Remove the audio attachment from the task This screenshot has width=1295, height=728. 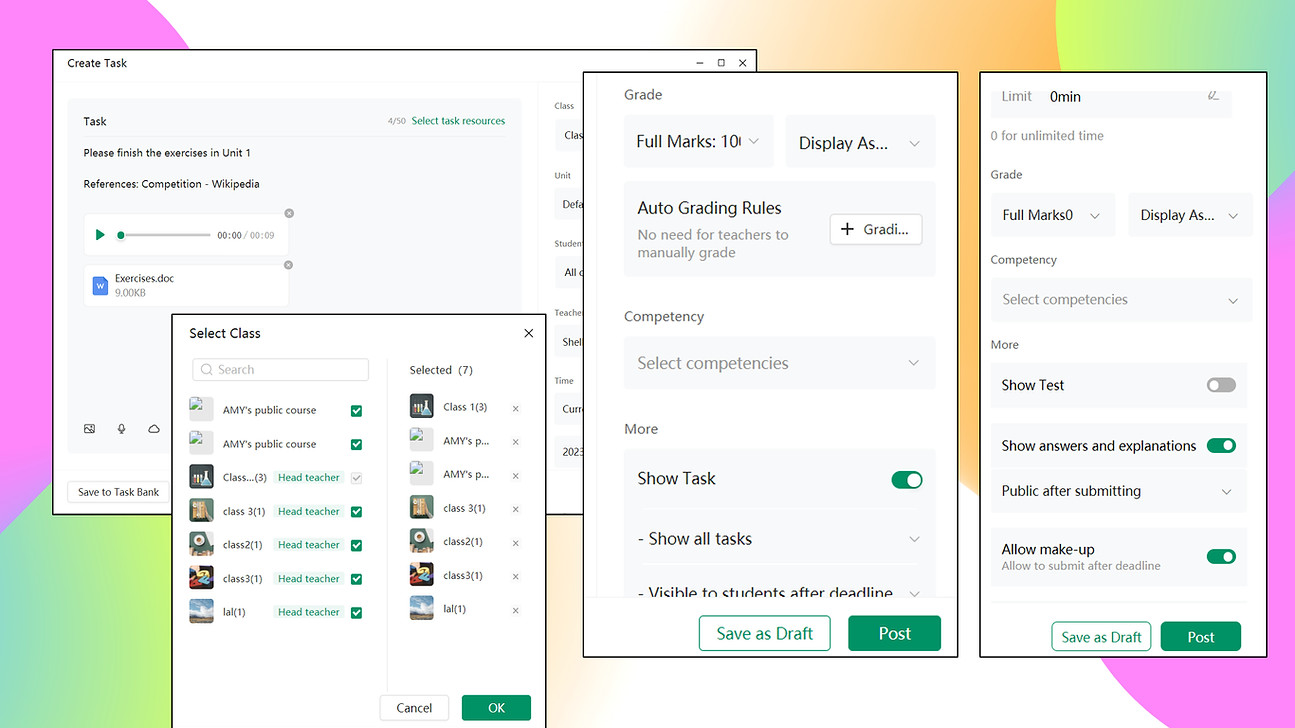pyautogui.click(x=289, y=213)
